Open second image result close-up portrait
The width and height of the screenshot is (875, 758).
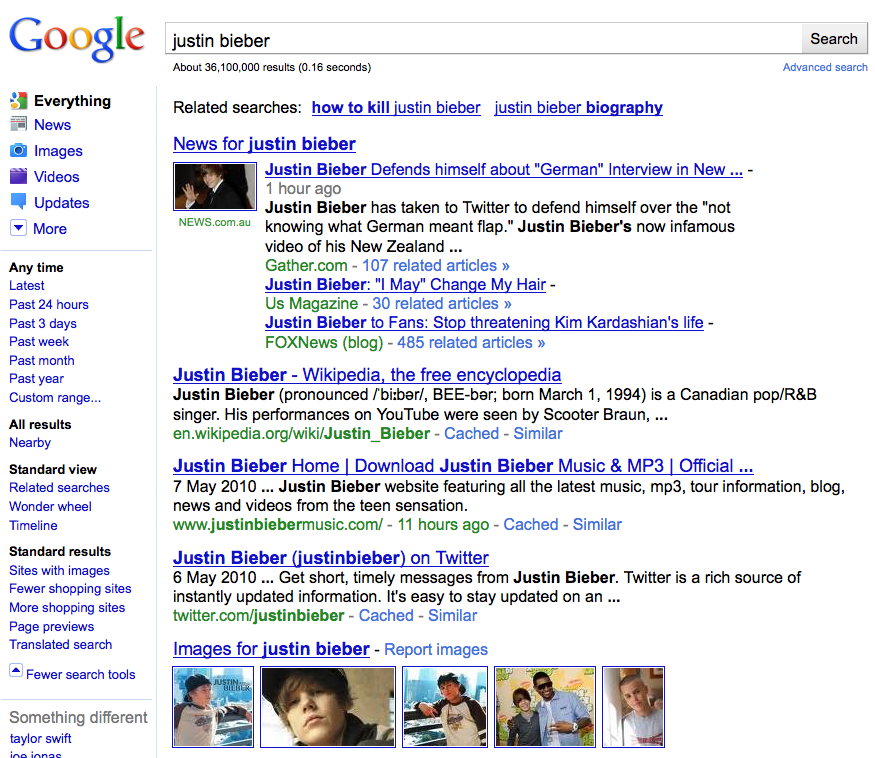pyautogui.click(x=328, y=707)
